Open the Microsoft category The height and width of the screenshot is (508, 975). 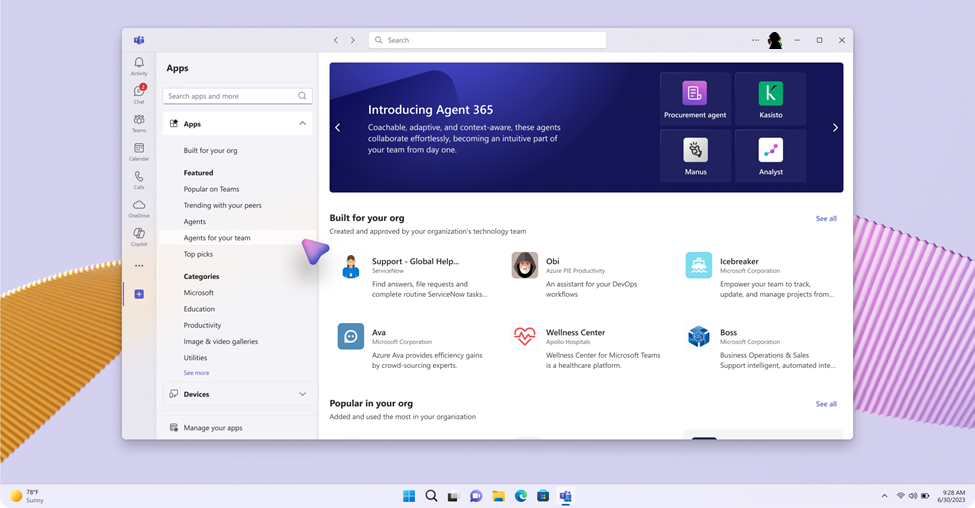(x=198, y=292)
